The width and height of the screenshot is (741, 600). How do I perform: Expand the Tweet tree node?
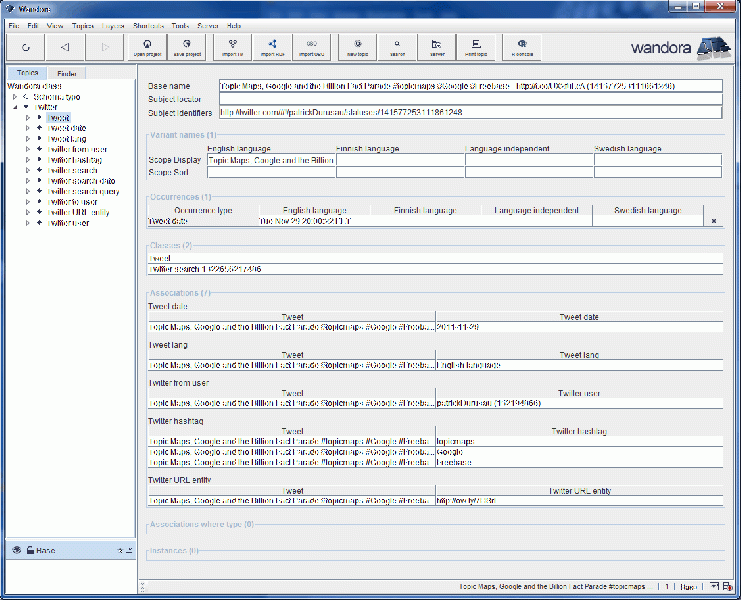point(27,117)
